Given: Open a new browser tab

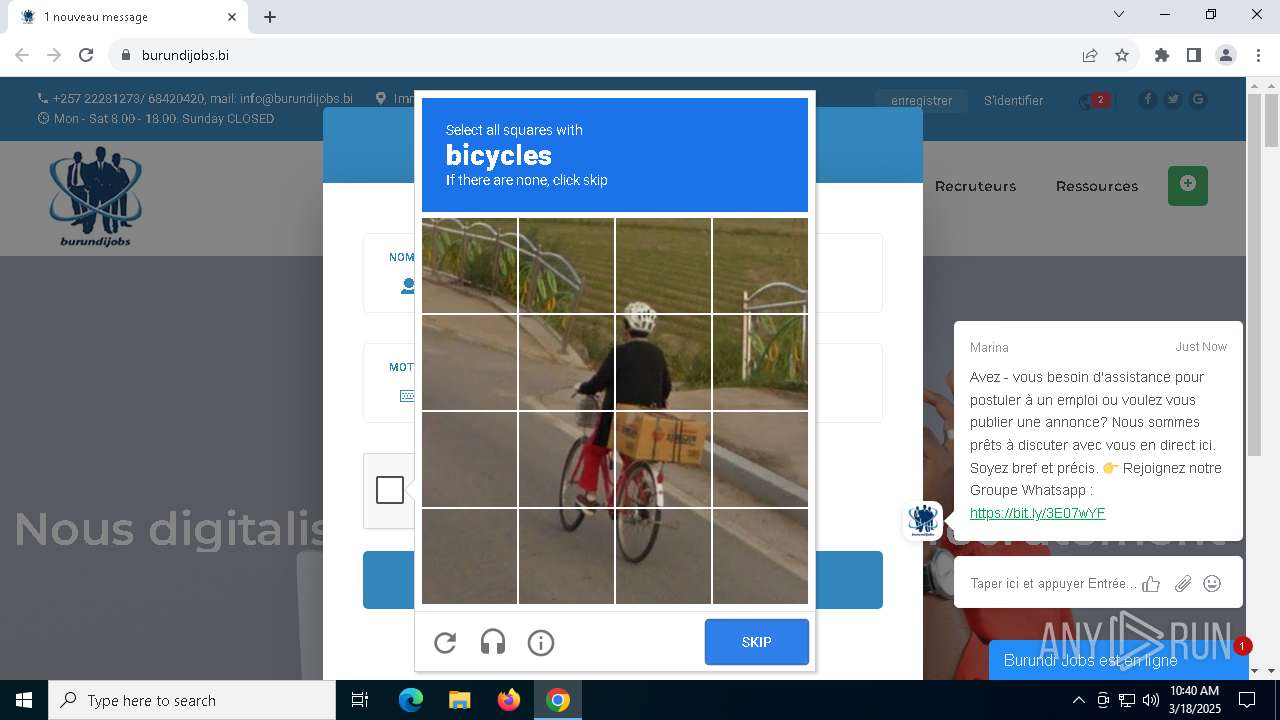Looking at the screenshot, I should pyautogui.click(x=270, y=17).
